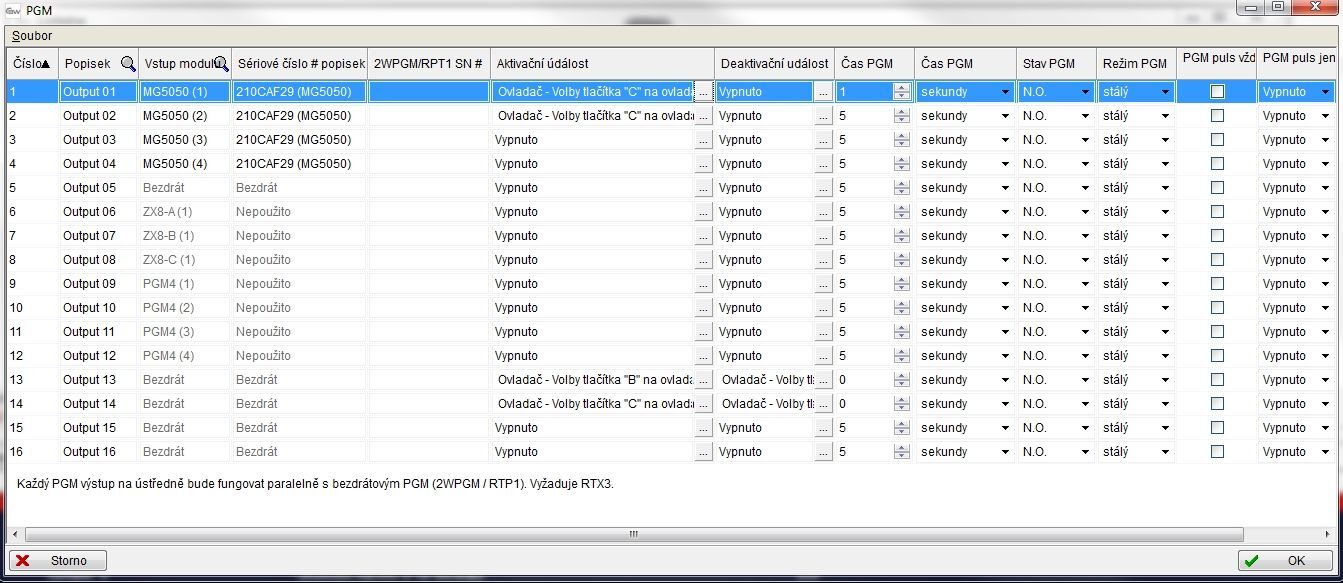Click the magnifier icon in Vstup modulu header
The height and width of the screenshot is (583, 1343).
(221, 64)
